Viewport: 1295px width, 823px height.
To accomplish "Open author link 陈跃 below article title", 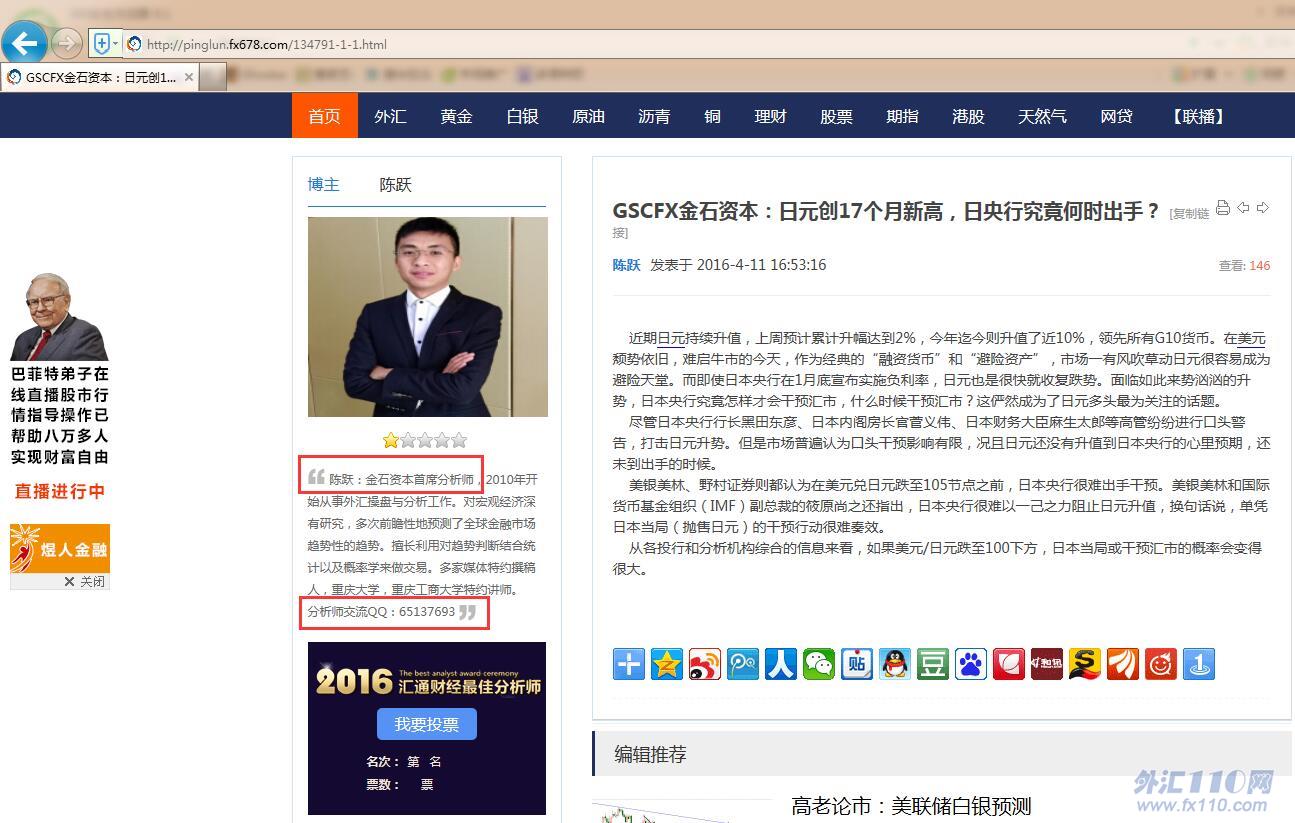I will pos(626,265).
